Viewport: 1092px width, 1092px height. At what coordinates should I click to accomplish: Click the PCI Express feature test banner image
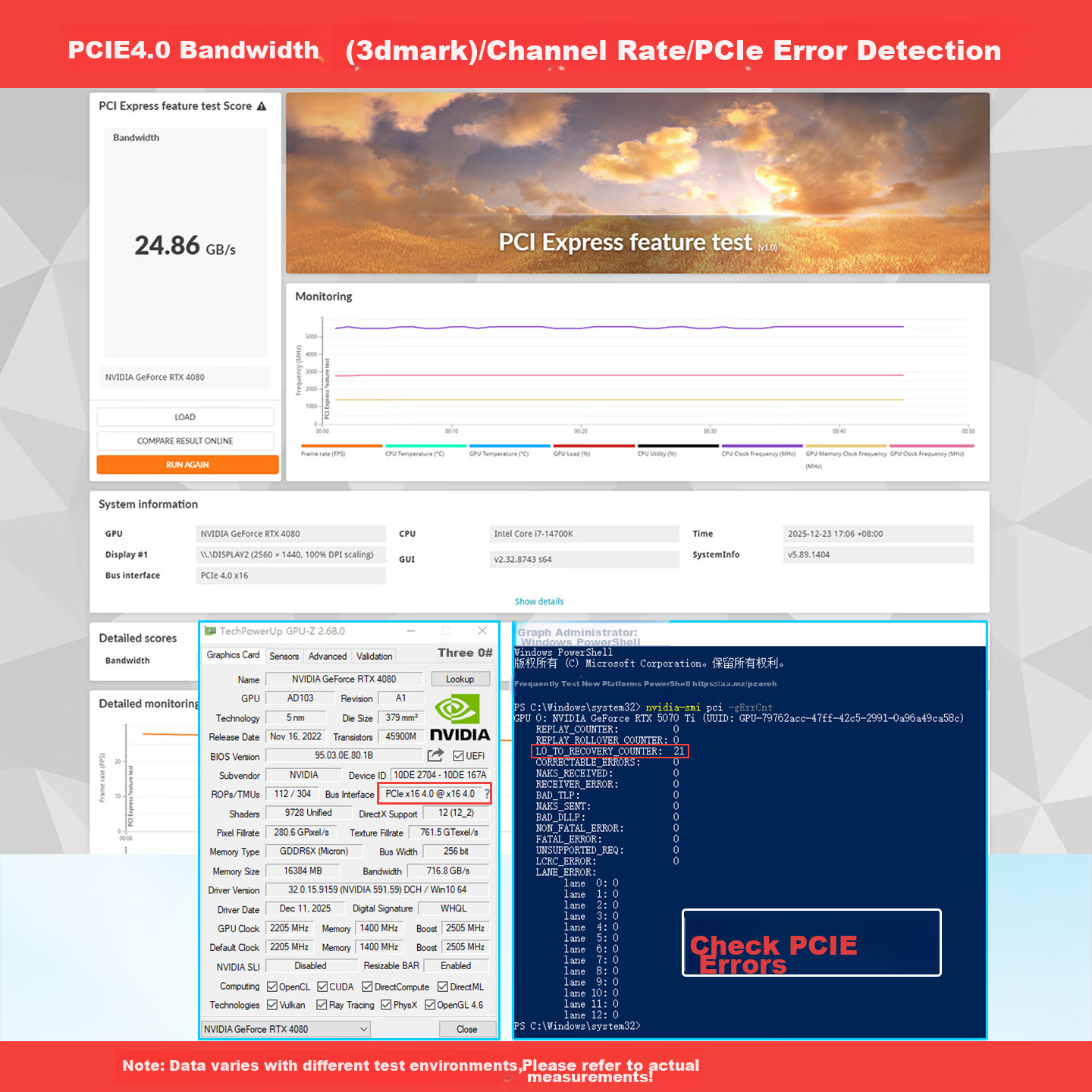pos(638,183)
